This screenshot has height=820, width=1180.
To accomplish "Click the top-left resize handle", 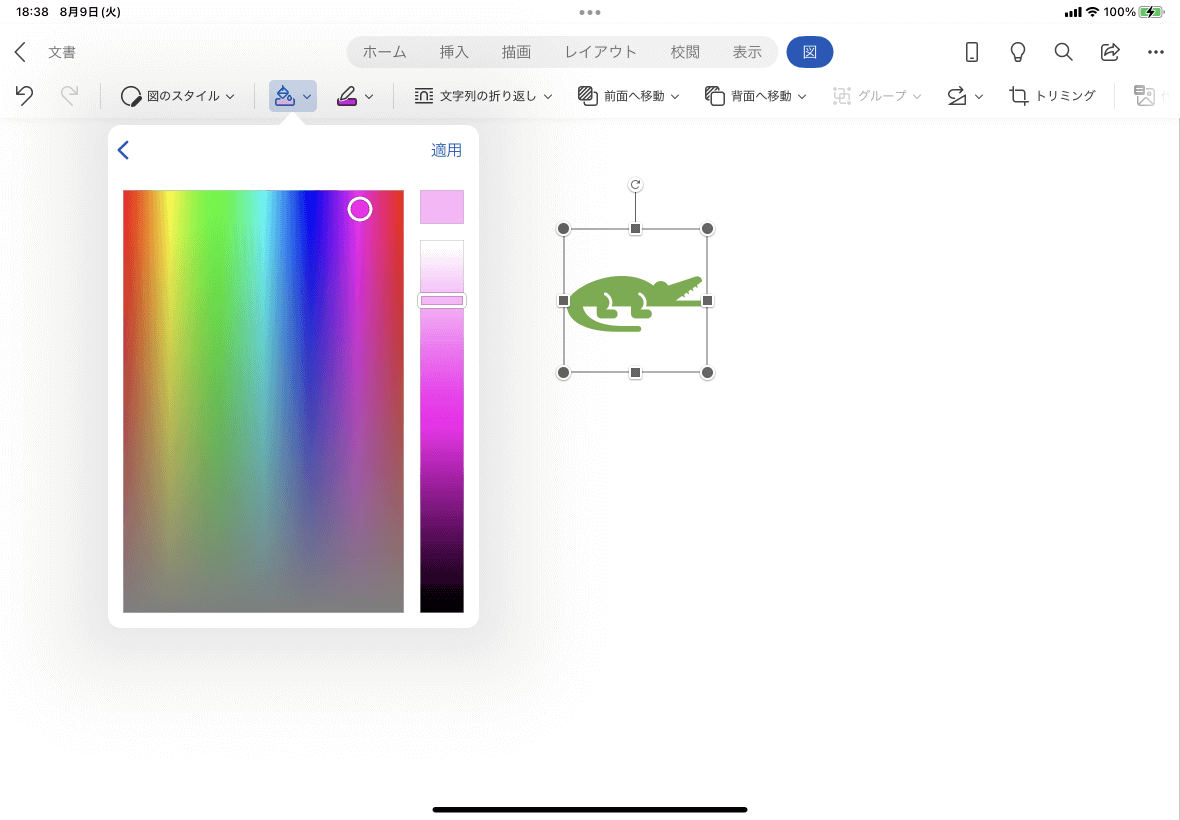I will coord(563,229).
